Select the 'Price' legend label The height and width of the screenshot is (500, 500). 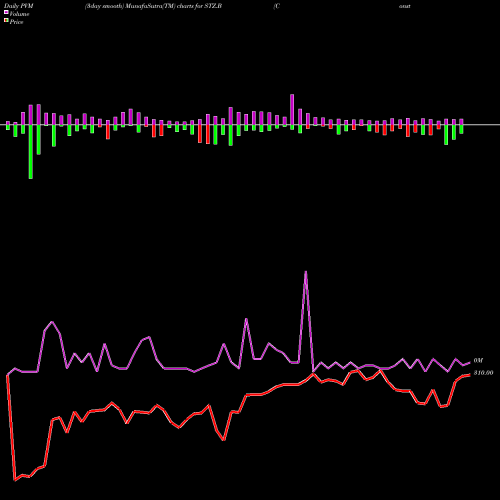[x=16, y=22]
